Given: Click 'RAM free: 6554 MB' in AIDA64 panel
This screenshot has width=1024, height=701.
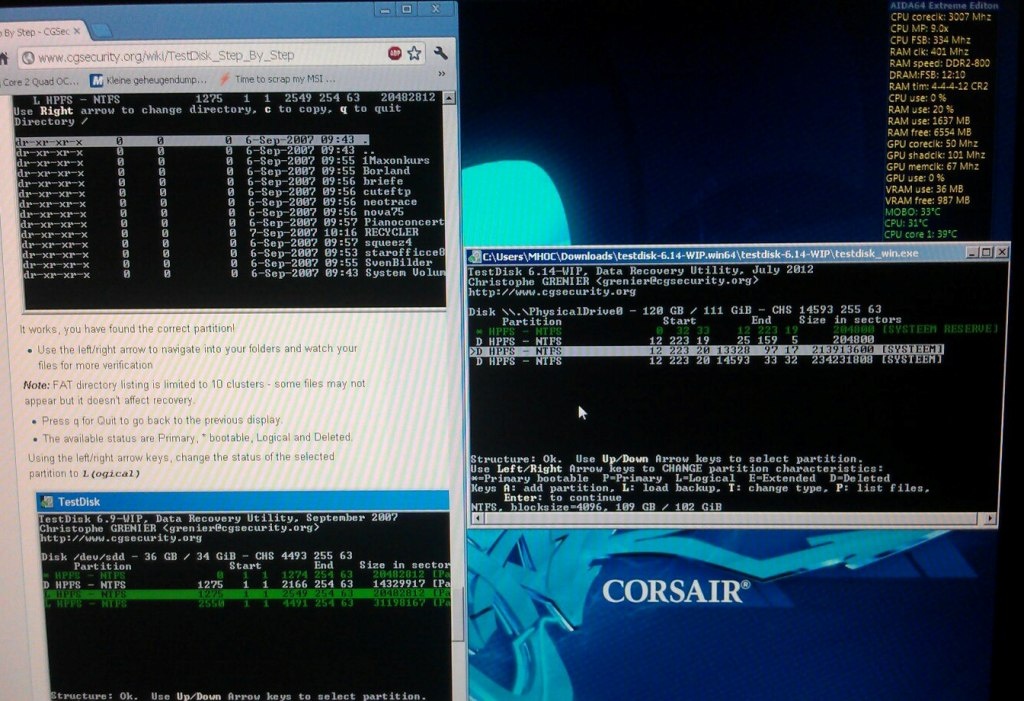Looking at the screenshot, I should pyautogui.click(x=929, y=132).
